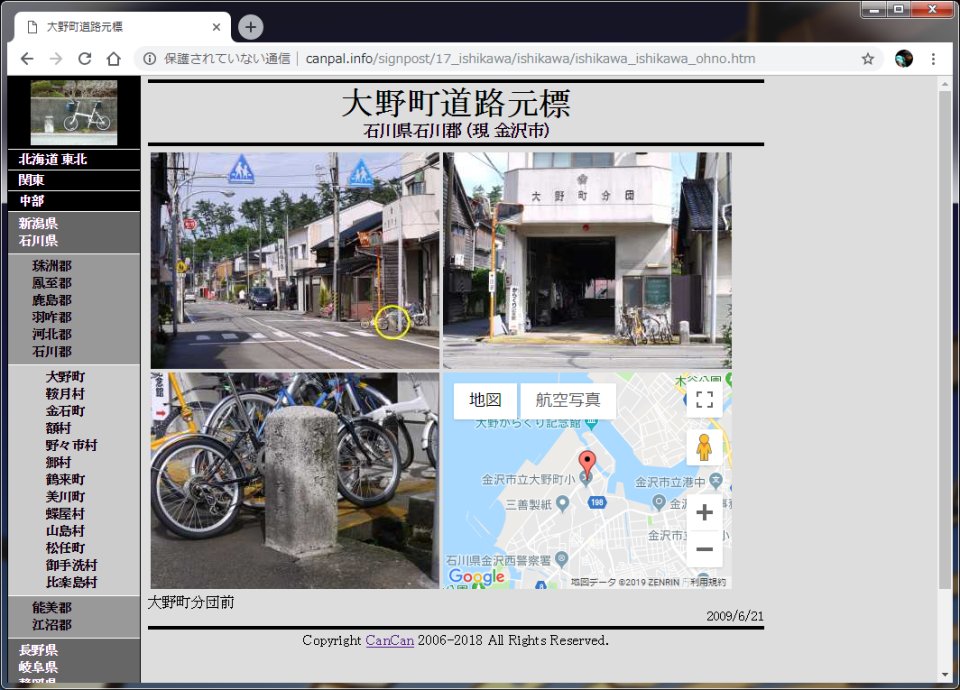
Task: Switch map to 航空写真 view
Action: [x=568, y=400]
